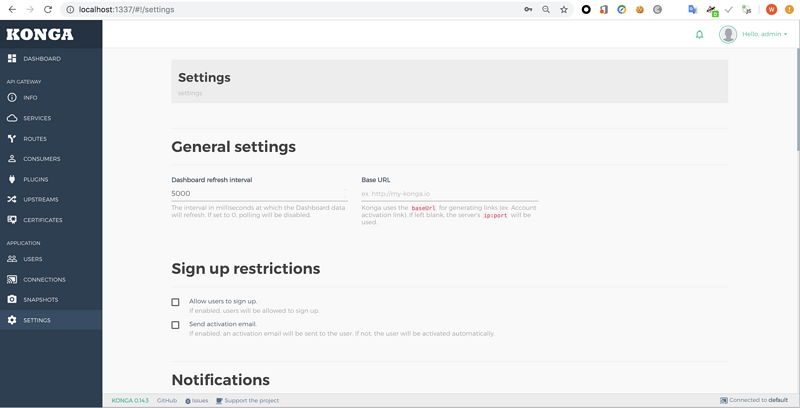Click the Upstreams shuffle icon
The image size is (800, 408).
tap(12, 200)
